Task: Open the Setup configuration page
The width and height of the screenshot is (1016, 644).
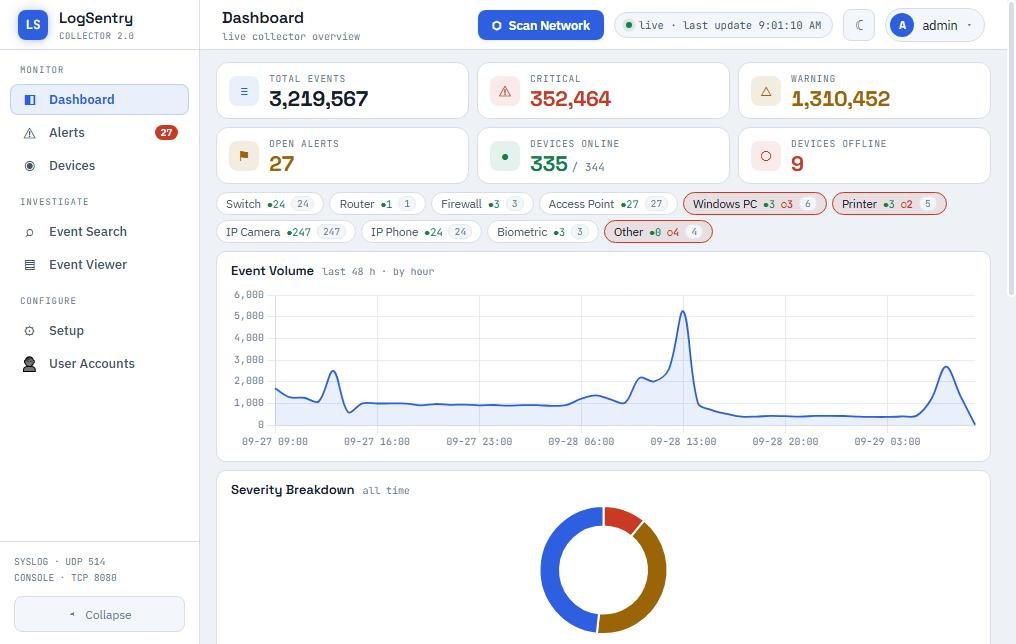Action: click(x=99, y=330)
